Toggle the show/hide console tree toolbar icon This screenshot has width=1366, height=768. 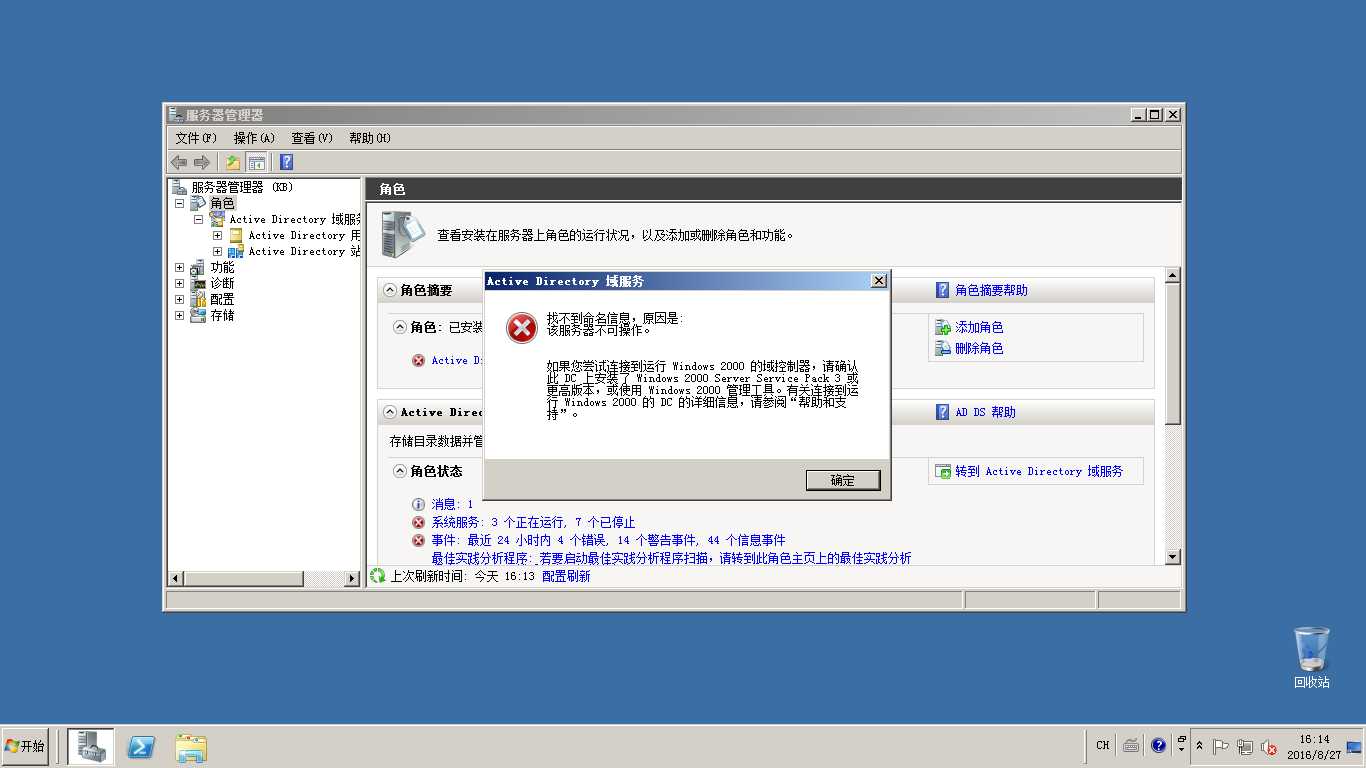click(x=257, y=162)
